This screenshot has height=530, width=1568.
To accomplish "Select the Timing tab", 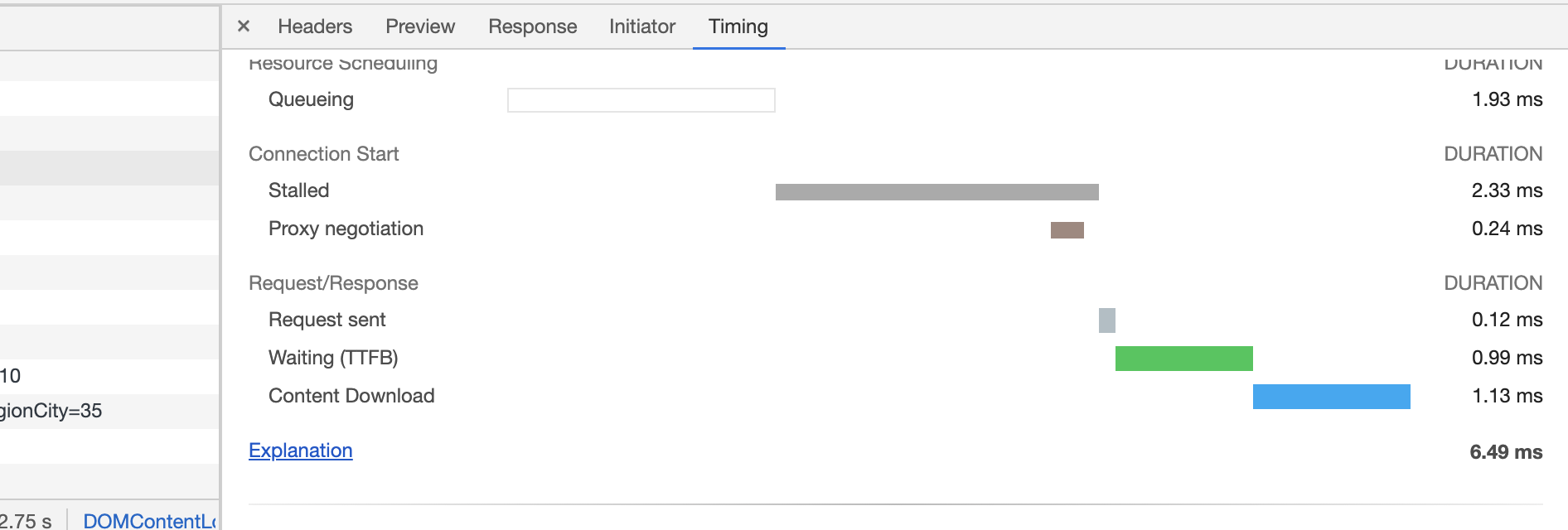I will (x=738, y=26).
